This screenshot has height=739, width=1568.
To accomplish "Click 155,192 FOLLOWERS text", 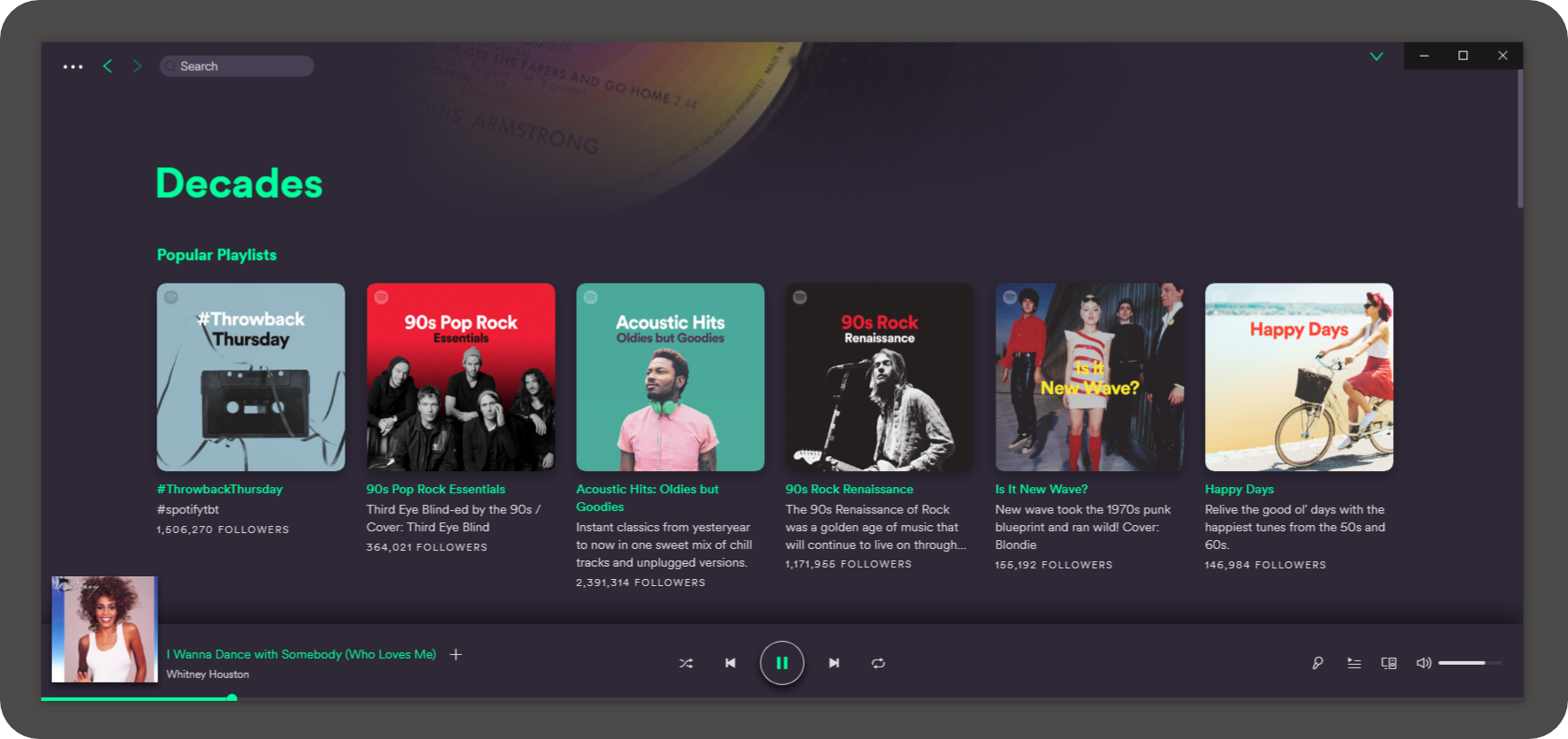I will [x=1053, y=565].
